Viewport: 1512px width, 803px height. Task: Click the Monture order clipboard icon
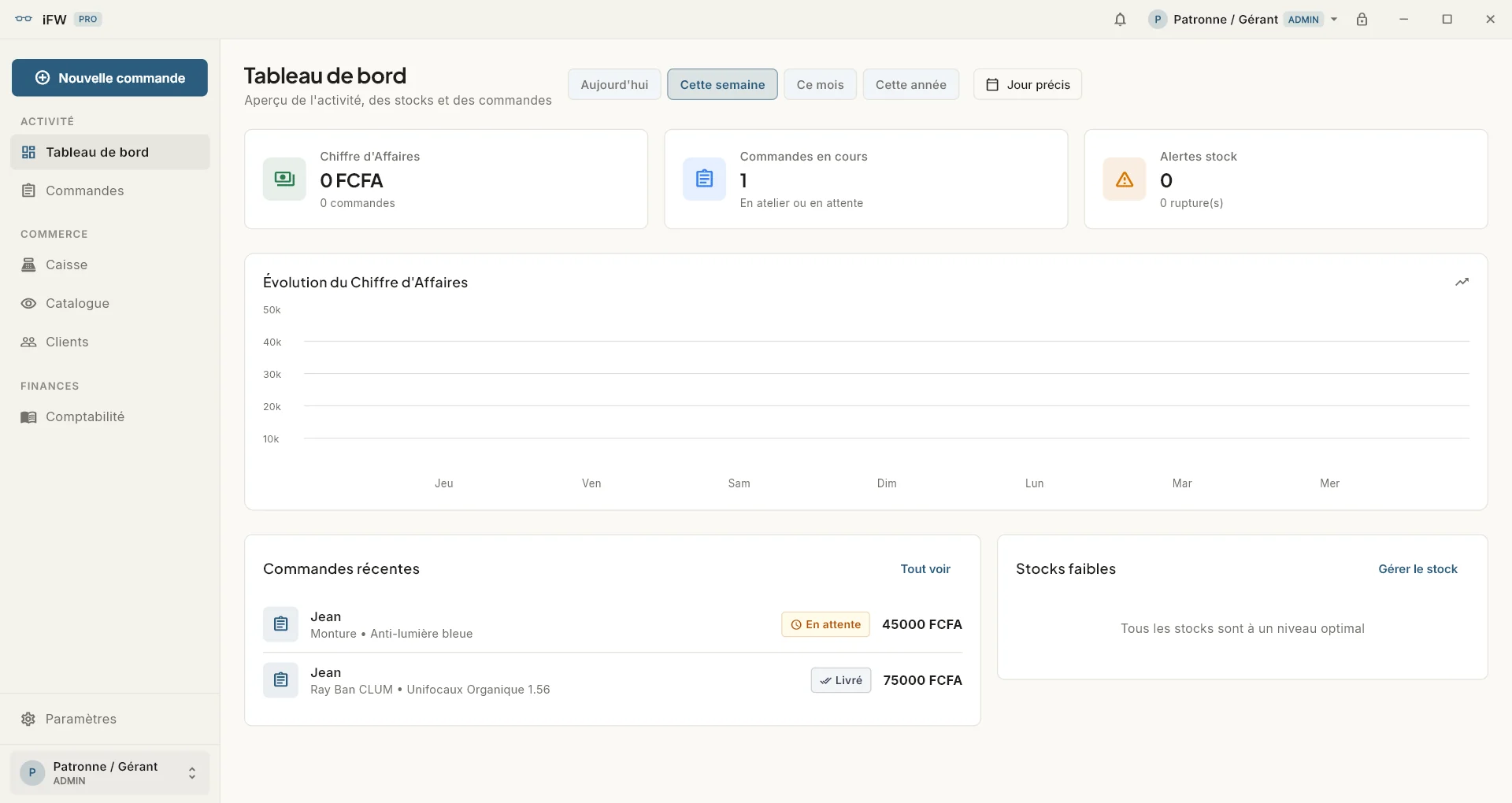[280, 624]
